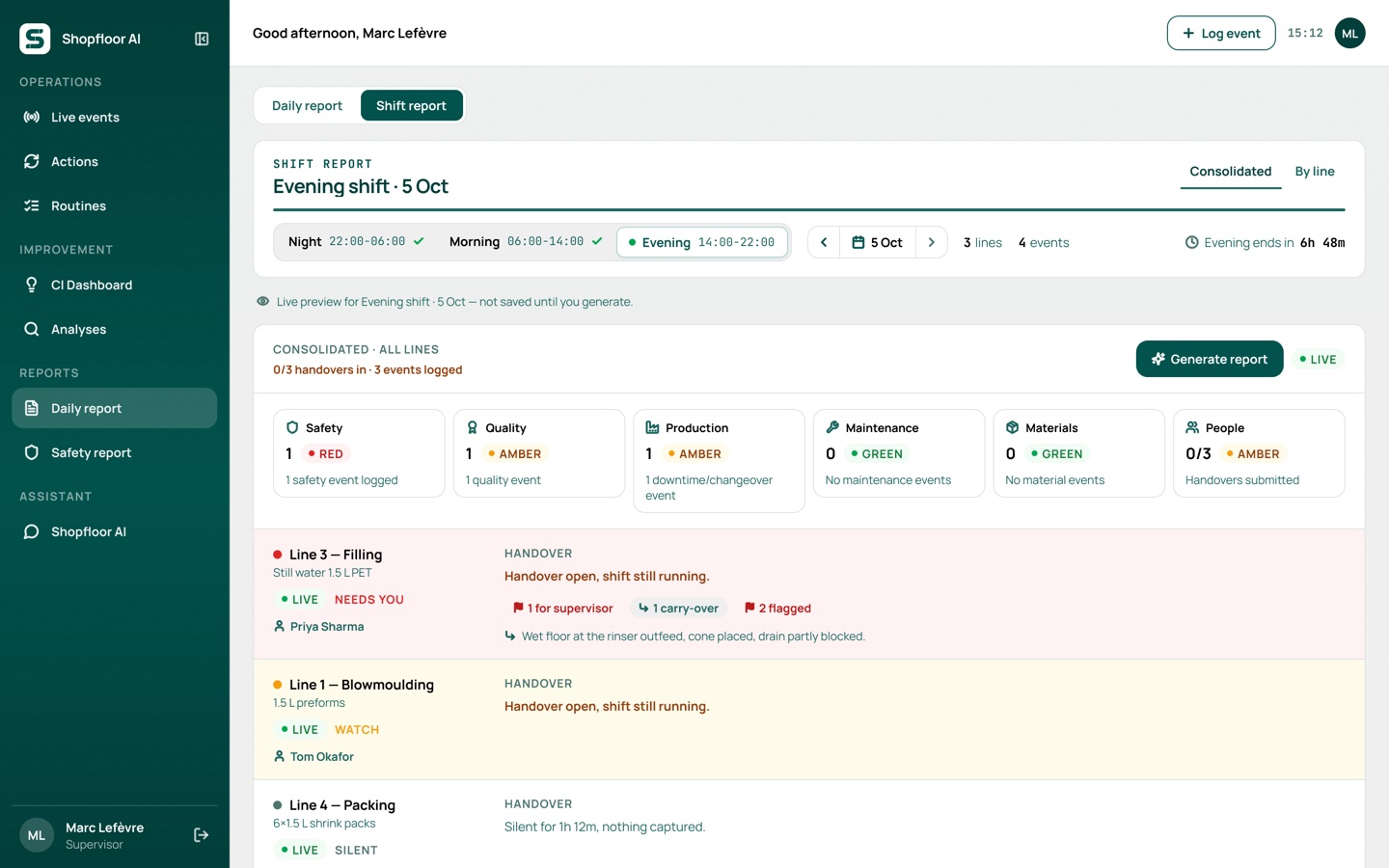Click the Log event button
The height and width of the screenshot is (868, 1389).
[x=1221, y=33]
